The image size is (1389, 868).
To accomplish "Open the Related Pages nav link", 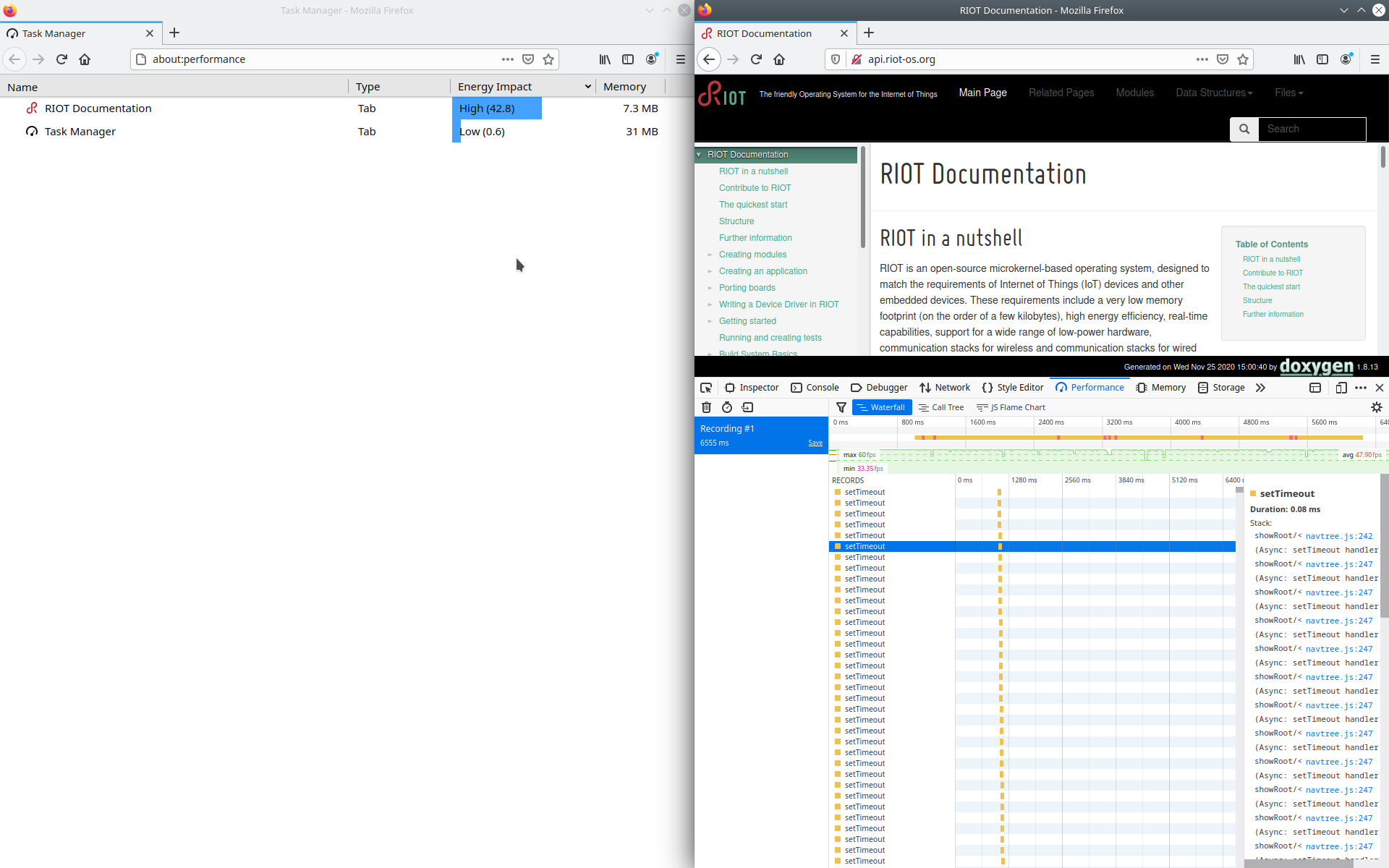I will click(1061, 93).
